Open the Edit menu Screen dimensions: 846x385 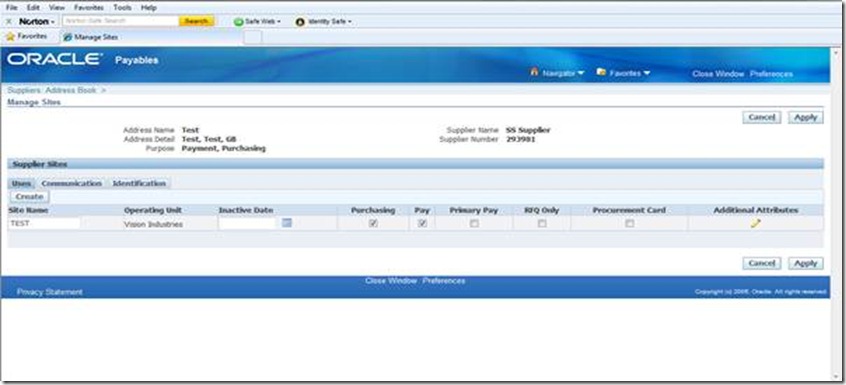tap(33, 8)
